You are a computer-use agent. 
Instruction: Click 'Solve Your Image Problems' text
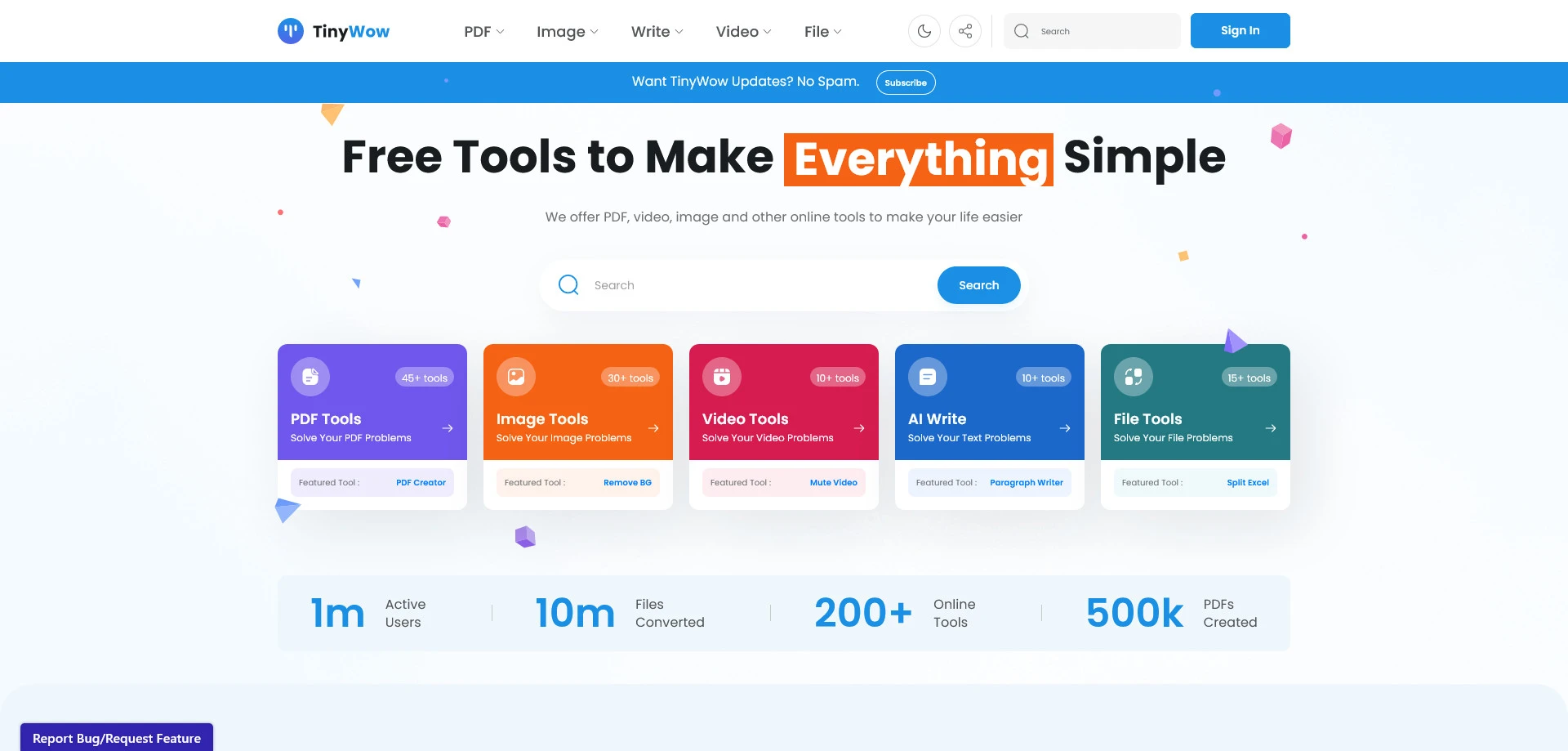[563, 438]
